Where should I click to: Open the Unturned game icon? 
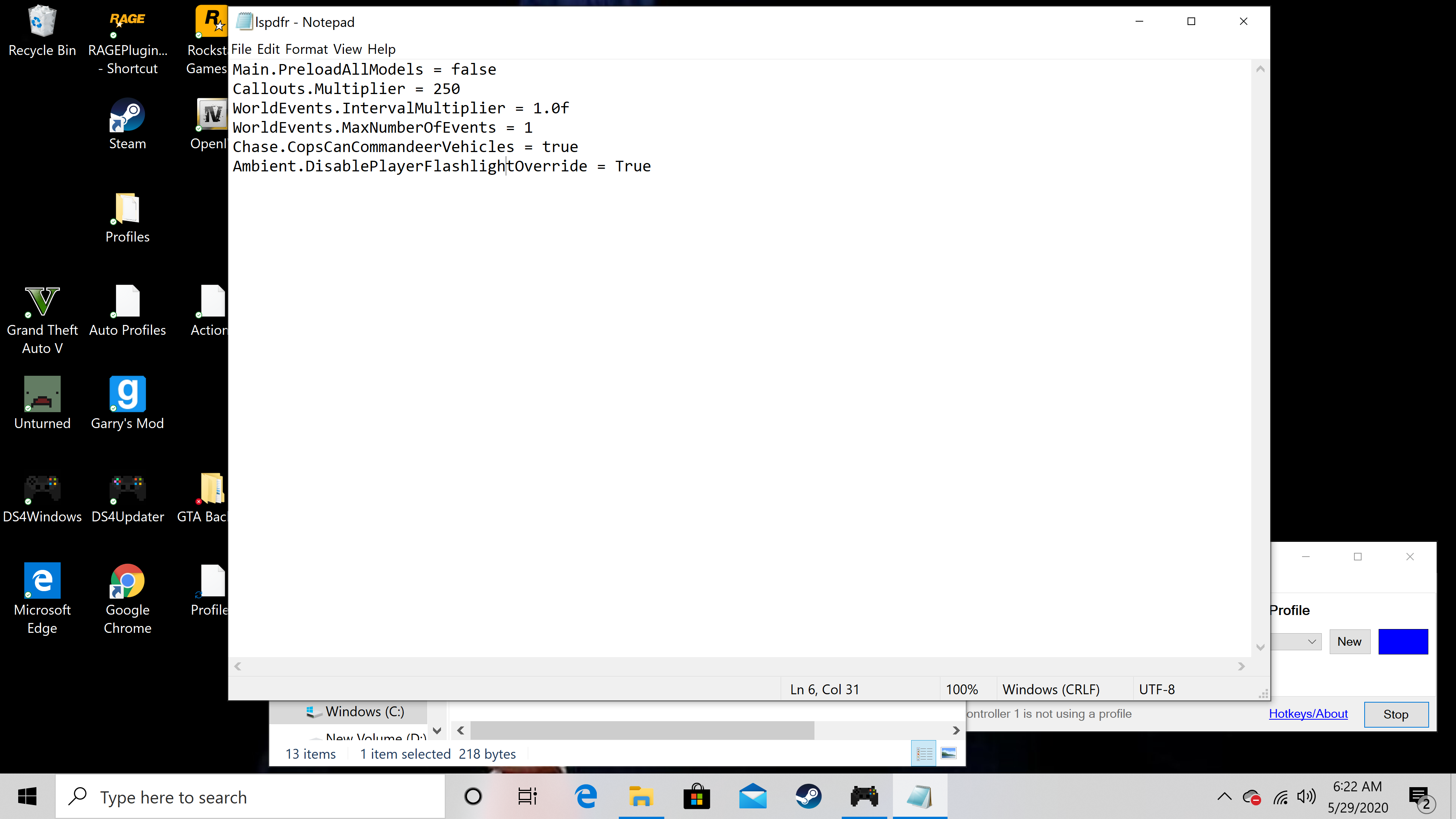[x=42, y=394]
